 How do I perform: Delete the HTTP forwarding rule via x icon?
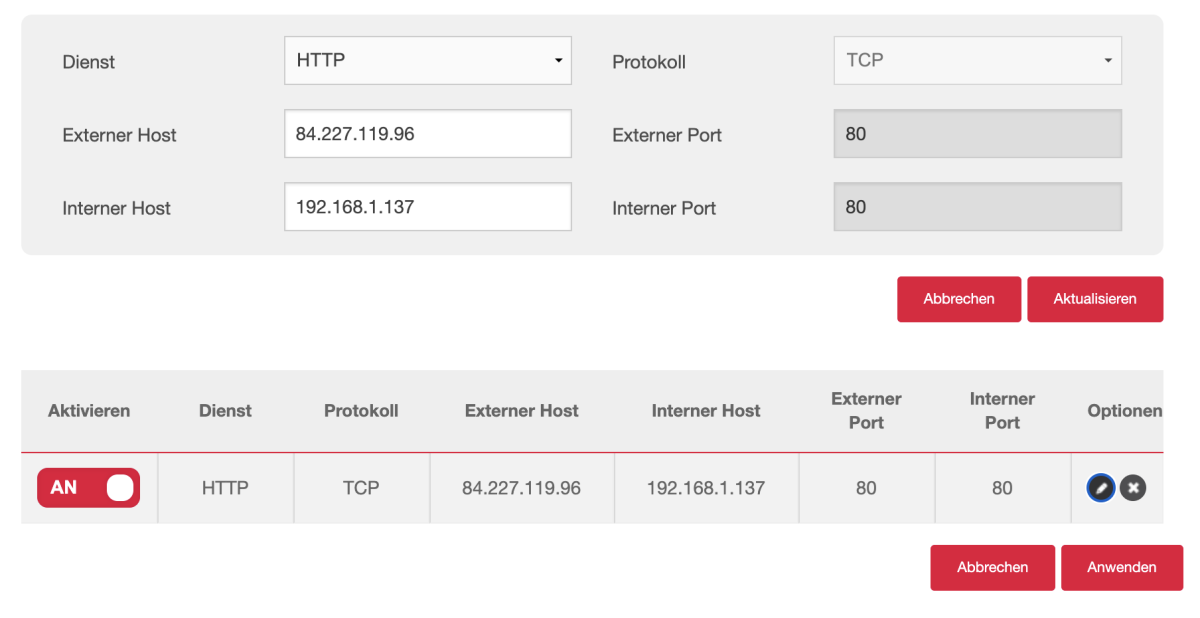tap(1133, 488)
